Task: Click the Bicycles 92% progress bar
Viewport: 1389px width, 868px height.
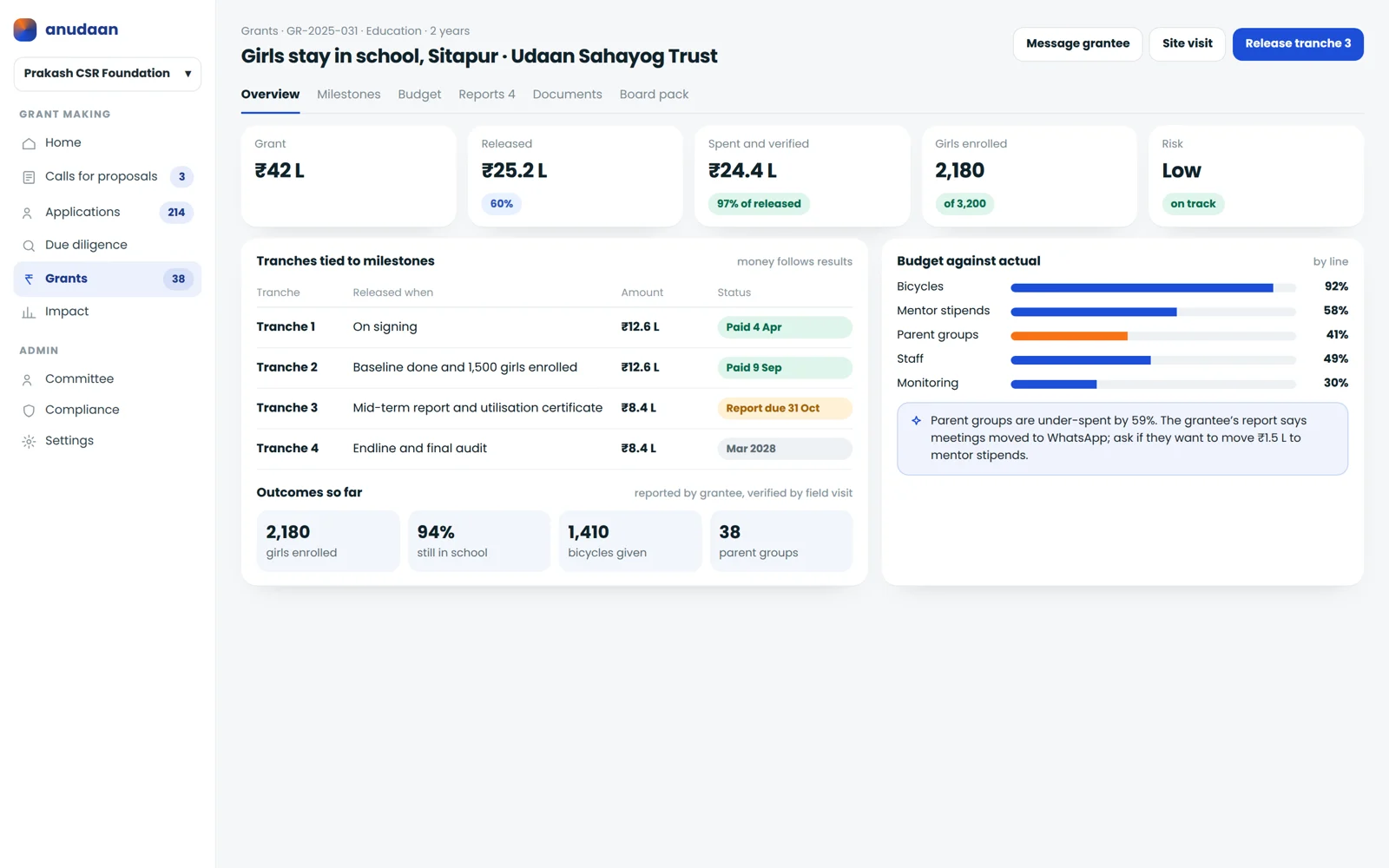Action: (x=1153, y=287)
